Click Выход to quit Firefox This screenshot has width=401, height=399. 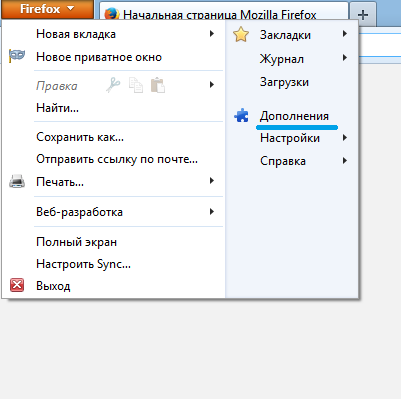tap(53, 286)
